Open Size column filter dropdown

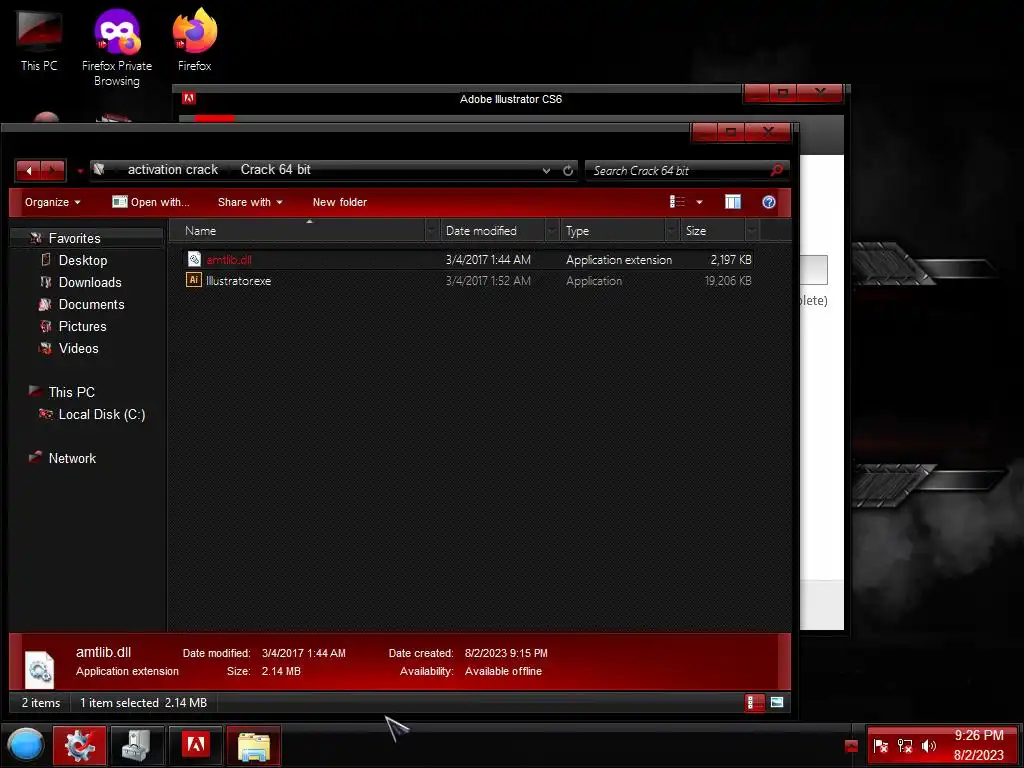[x=752, y=231]
